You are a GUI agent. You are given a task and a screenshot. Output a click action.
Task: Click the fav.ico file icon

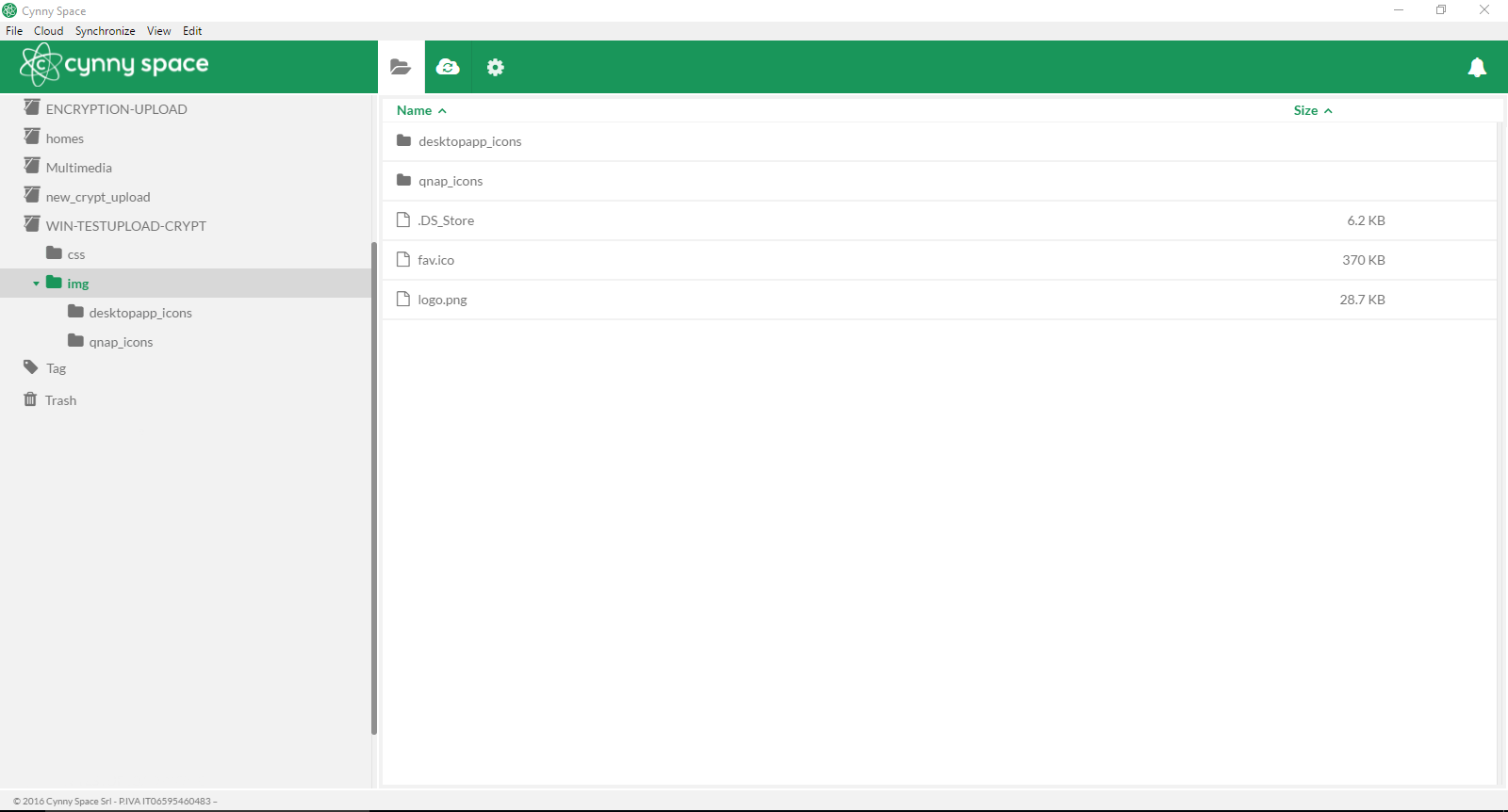[x=403, y=259]
